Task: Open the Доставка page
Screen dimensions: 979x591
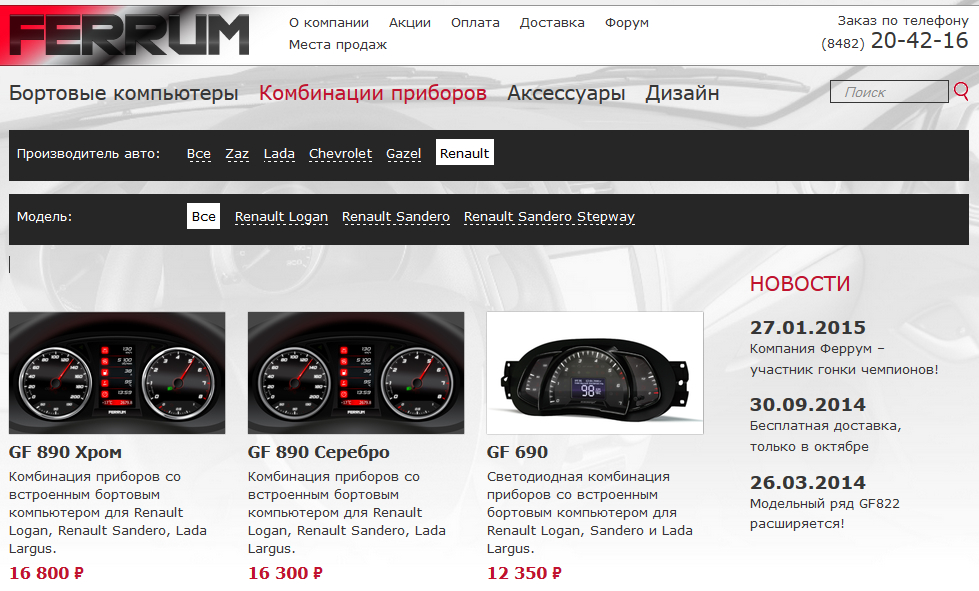Action: pos(552,22)
